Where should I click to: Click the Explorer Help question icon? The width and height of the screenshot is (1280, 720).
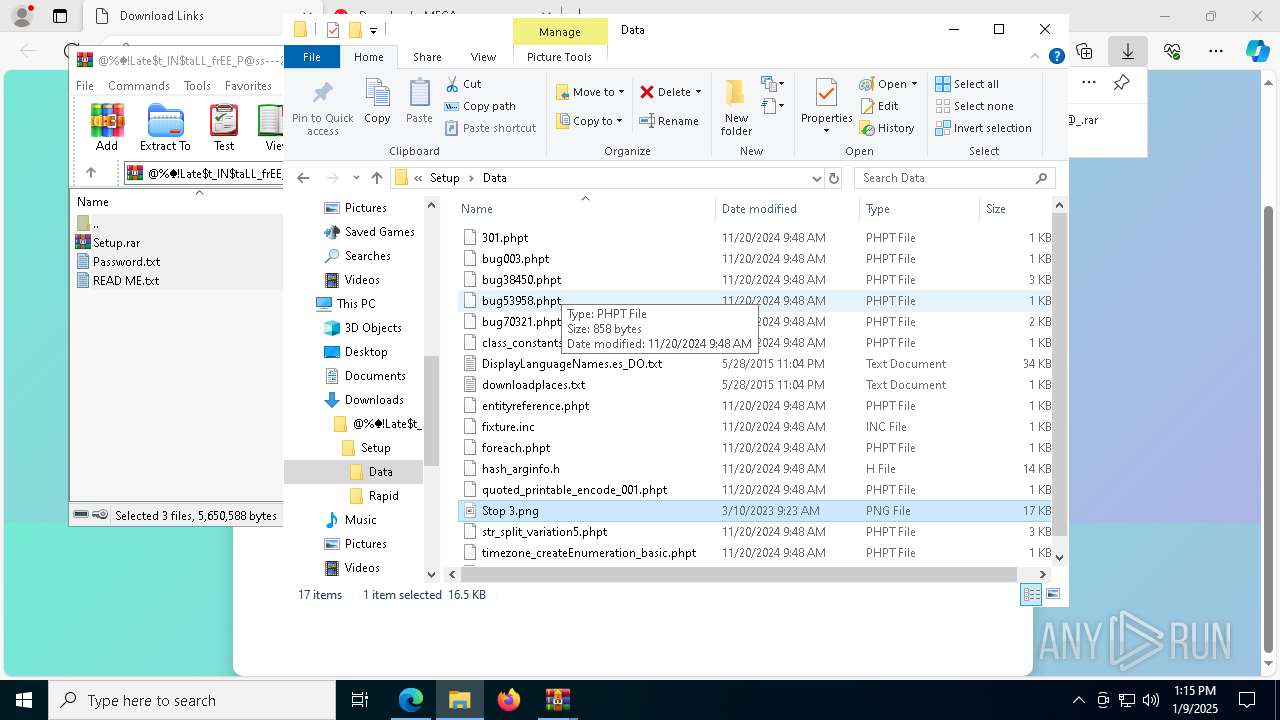1056,57
